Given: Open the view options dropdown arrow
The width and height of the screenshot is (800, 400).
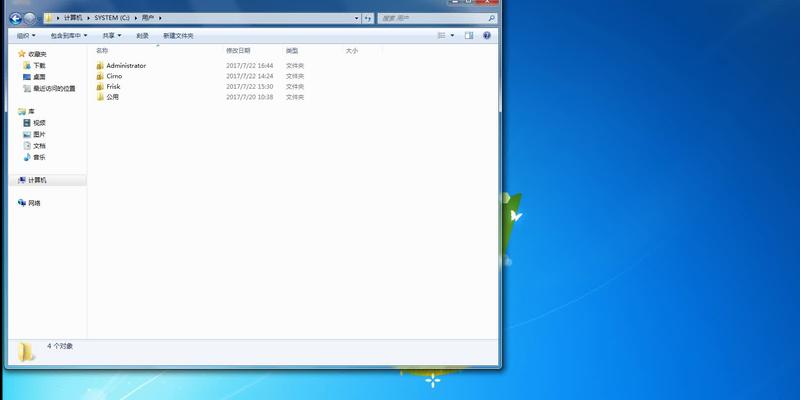Looking at the screenshot, I should pos(452,35).
